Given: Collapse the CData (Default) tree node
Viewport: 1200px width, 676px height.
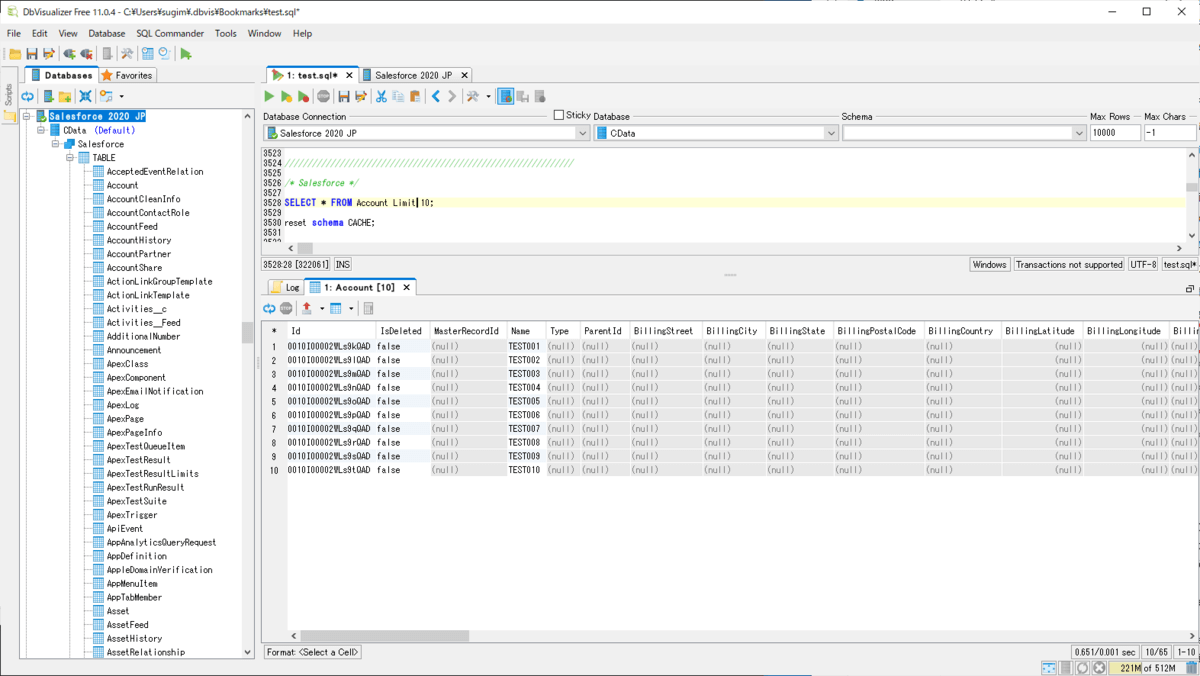Looking at the screenshot, I should pyautogui.click(x=41, y=130).
